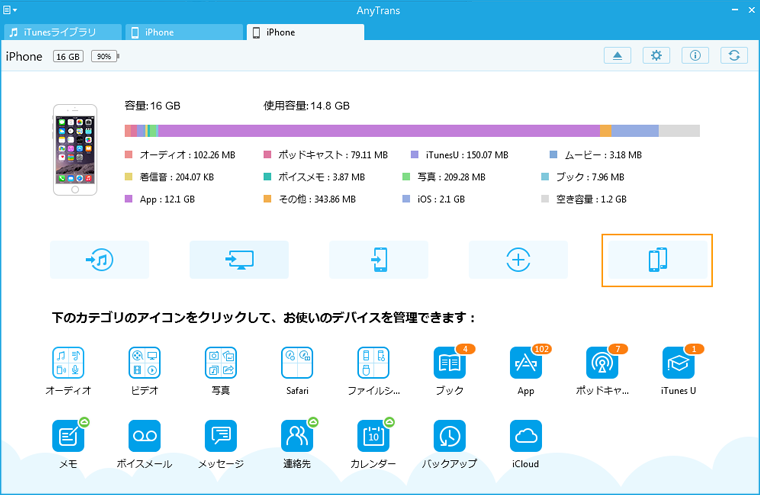The width and height of the screenshot is (760, 495).
Task: Open the バックアップ backup icon
Action: point(450,436)
